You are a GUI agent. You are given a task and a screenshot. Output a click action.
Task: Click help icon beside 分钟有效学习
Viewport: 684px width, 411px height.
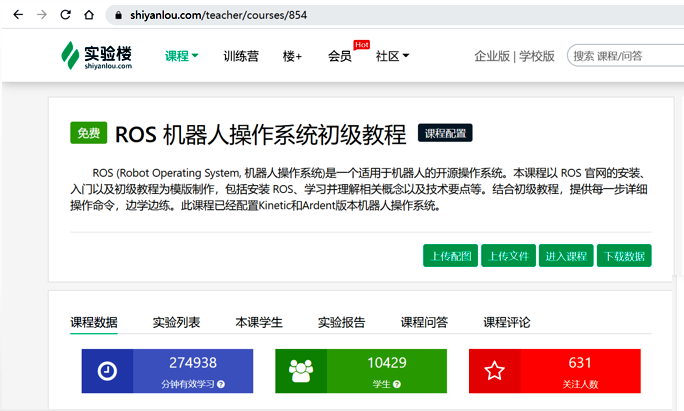point(221,384)
